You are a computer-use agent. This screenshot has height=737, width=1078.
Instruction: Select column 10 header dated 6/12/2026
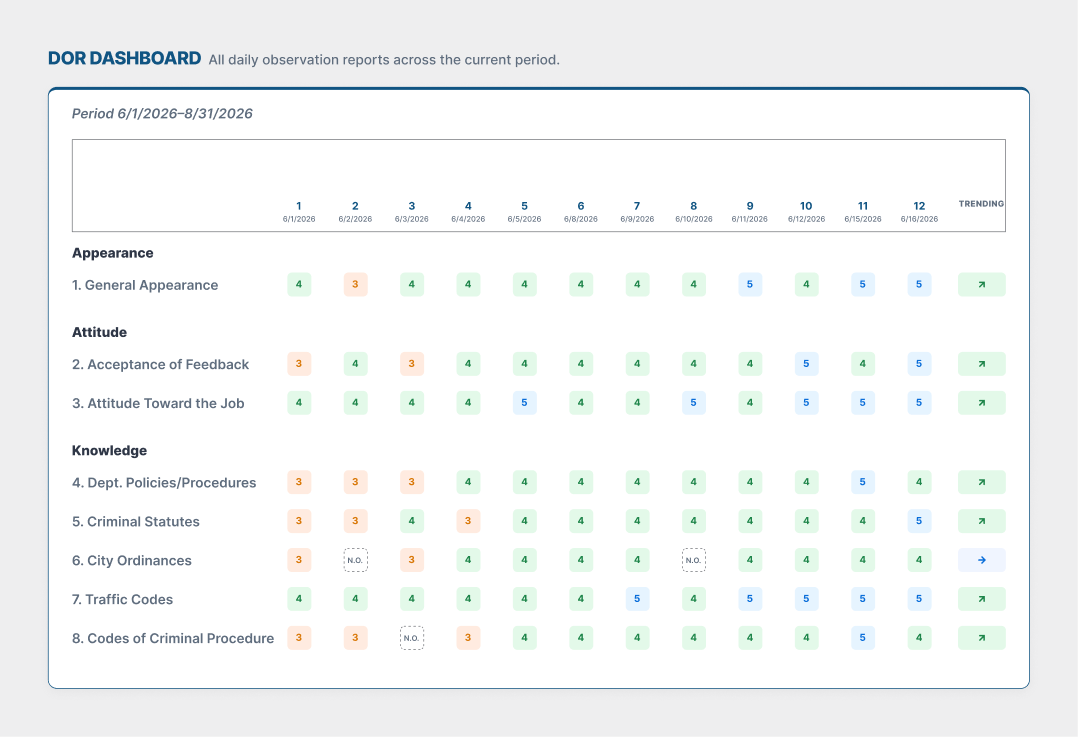coord(806,212)
